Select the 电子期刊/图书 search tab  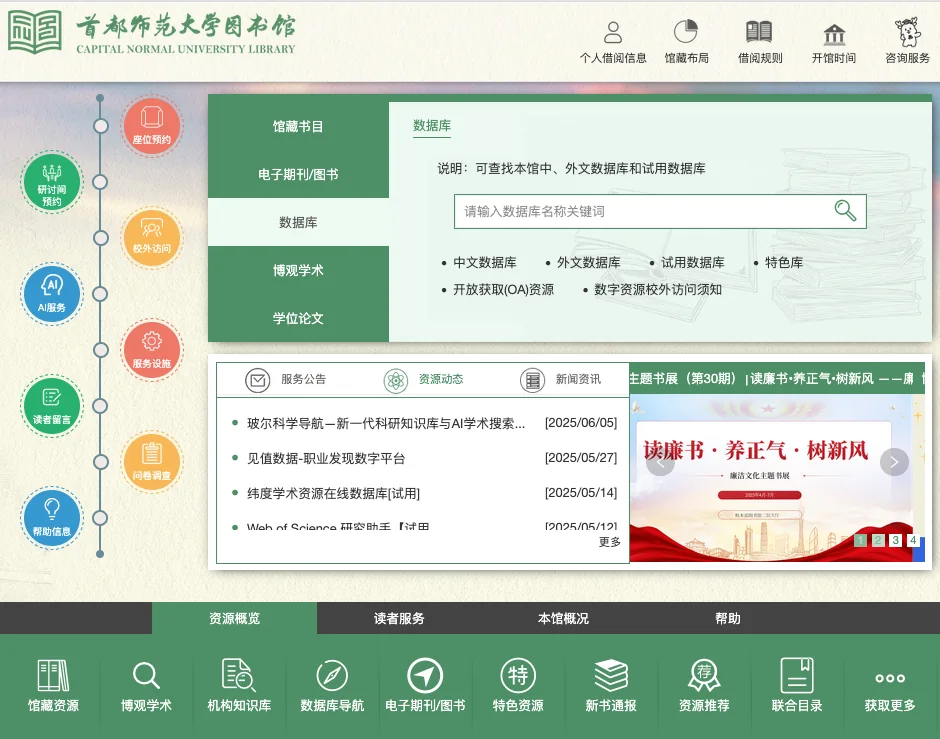click(298, 174)
